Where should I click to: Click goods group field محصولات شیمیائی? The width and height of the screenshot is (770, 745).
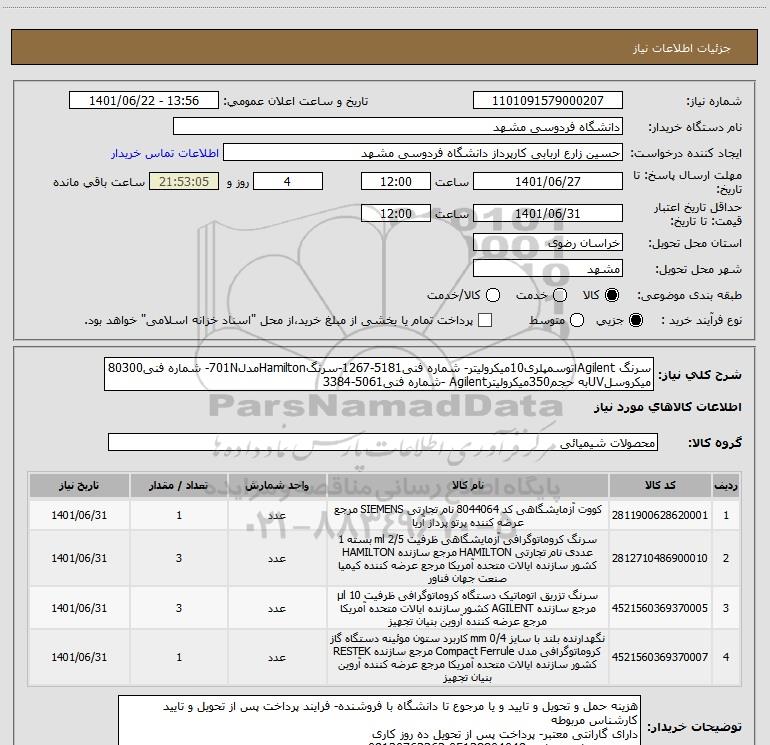(x=383, y=442)
